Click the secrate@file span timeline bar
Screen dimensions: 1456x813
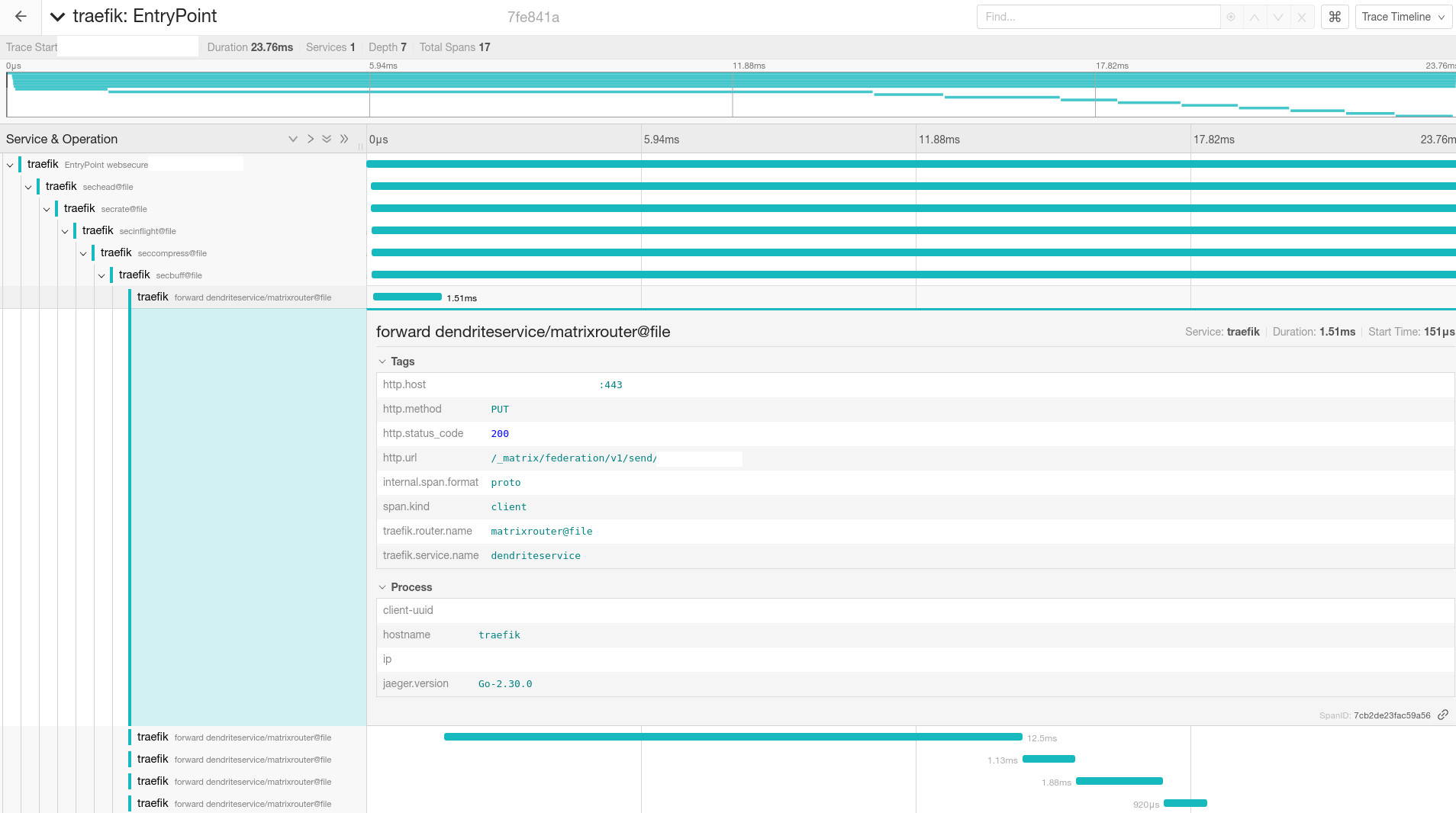tap(913, 208)
